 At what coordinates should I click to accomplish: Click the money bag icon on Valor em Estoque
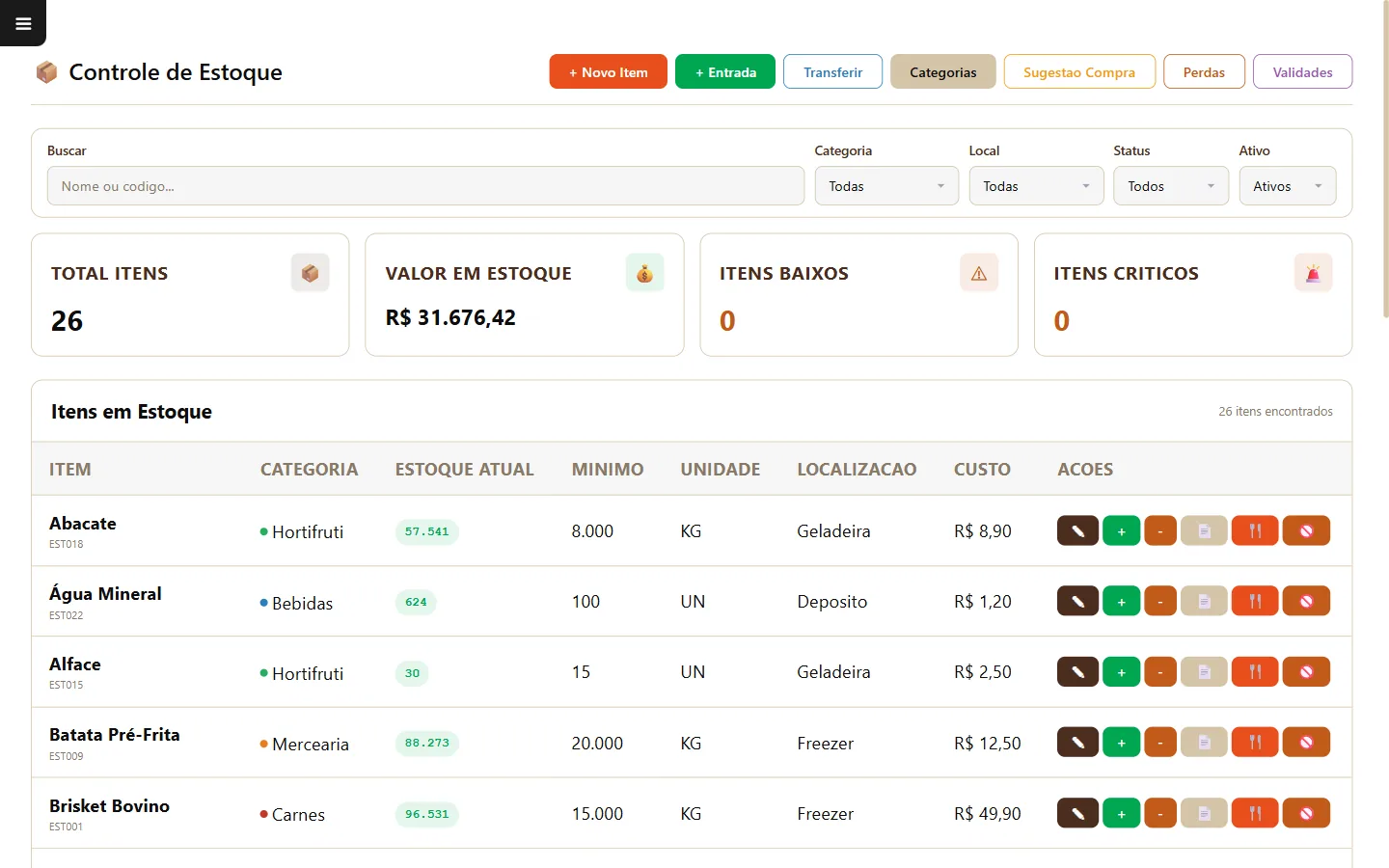(644, 273)
